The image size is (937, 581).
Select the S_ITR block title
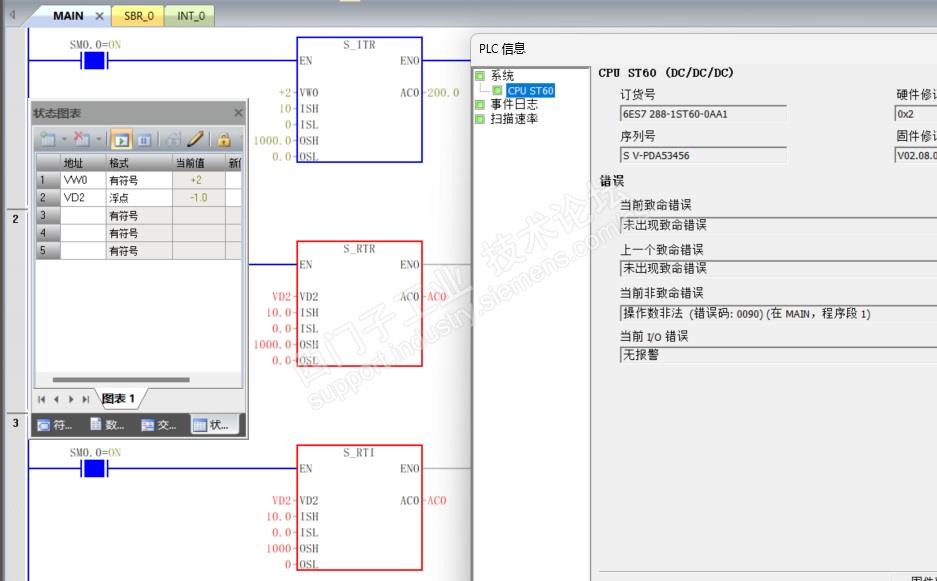(359, 45)
